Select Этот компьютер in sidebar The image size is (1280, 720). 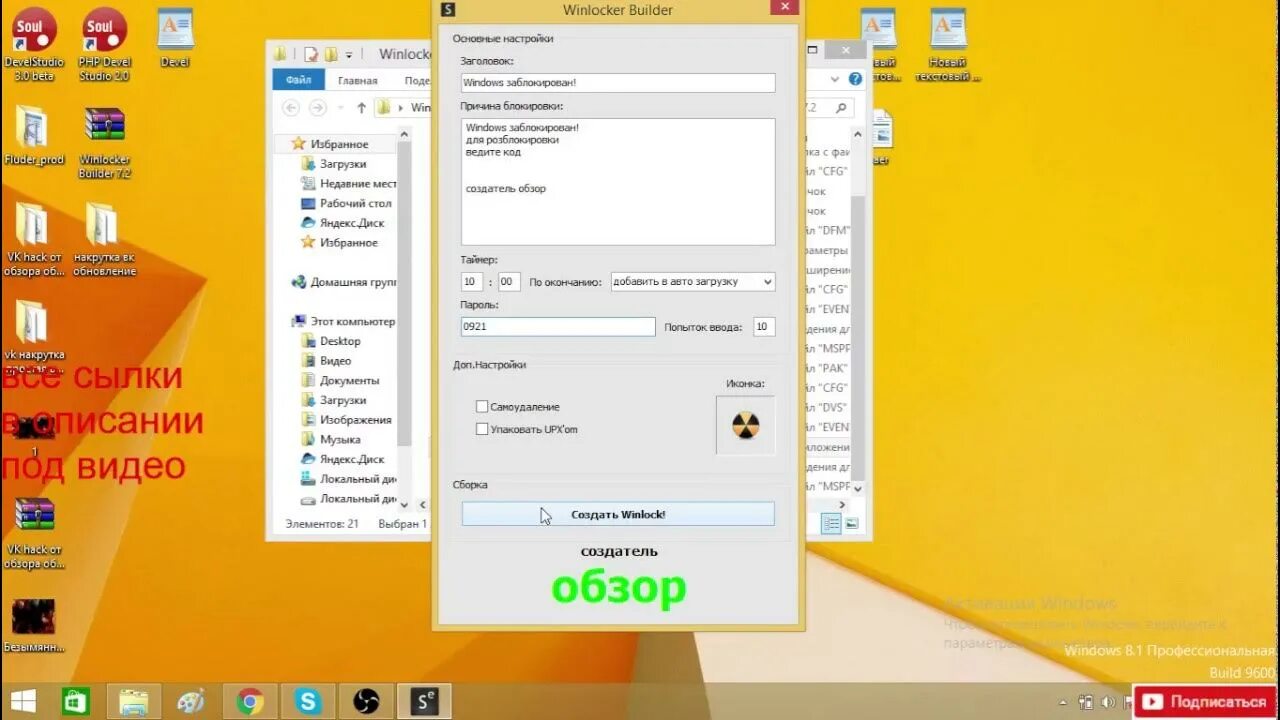click(x=344, y=321)
